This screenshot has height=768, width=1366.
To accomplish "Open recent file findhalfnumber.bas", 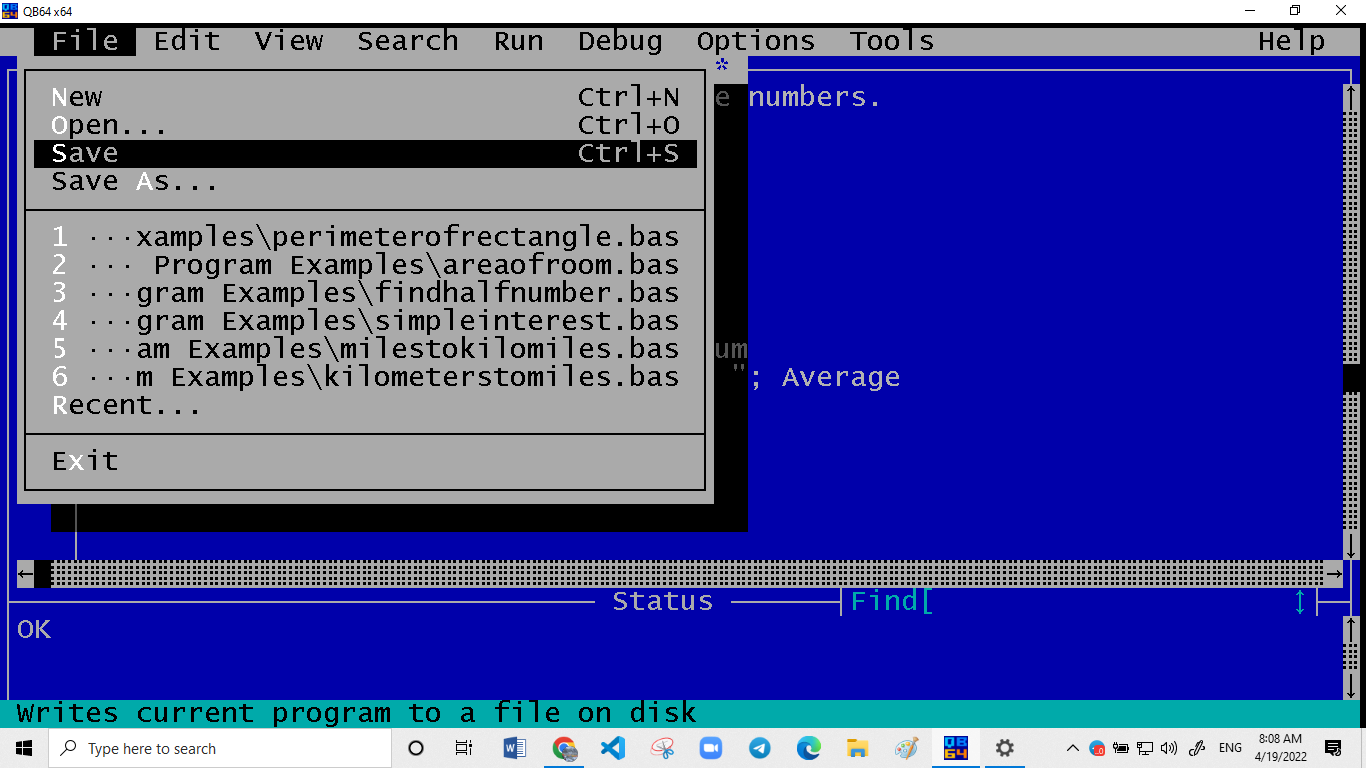I will 365,293.
